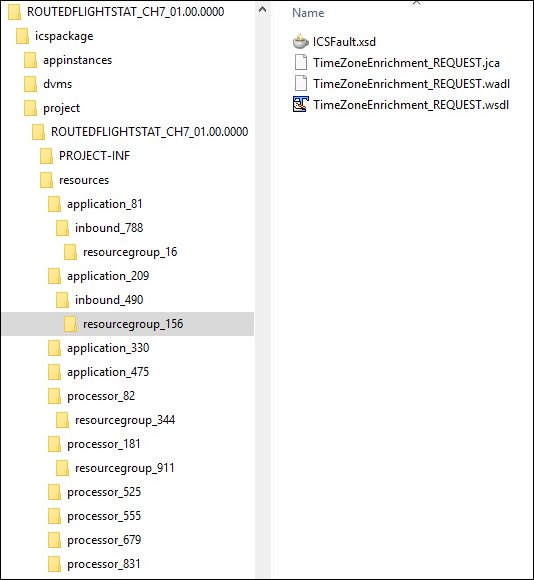Click the processor_831 folder icon
Image resolution: width=534 pixels, height=580 pixels.
54,564
